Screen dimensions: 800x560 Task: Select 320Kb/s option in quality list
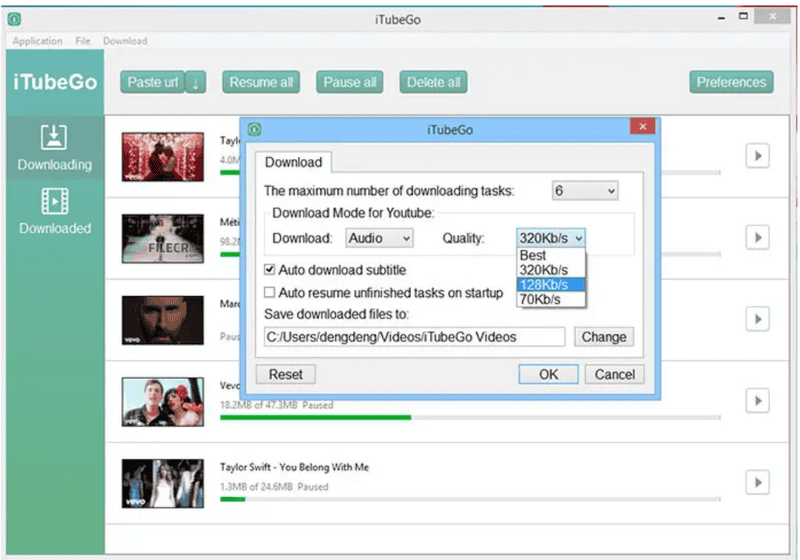[x=551, y=270]
